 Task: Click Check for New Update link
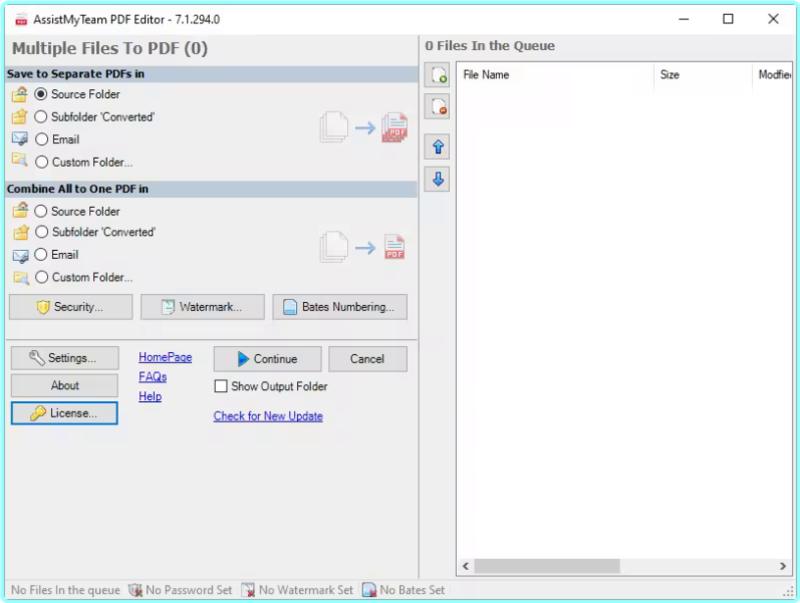[268, 416]
